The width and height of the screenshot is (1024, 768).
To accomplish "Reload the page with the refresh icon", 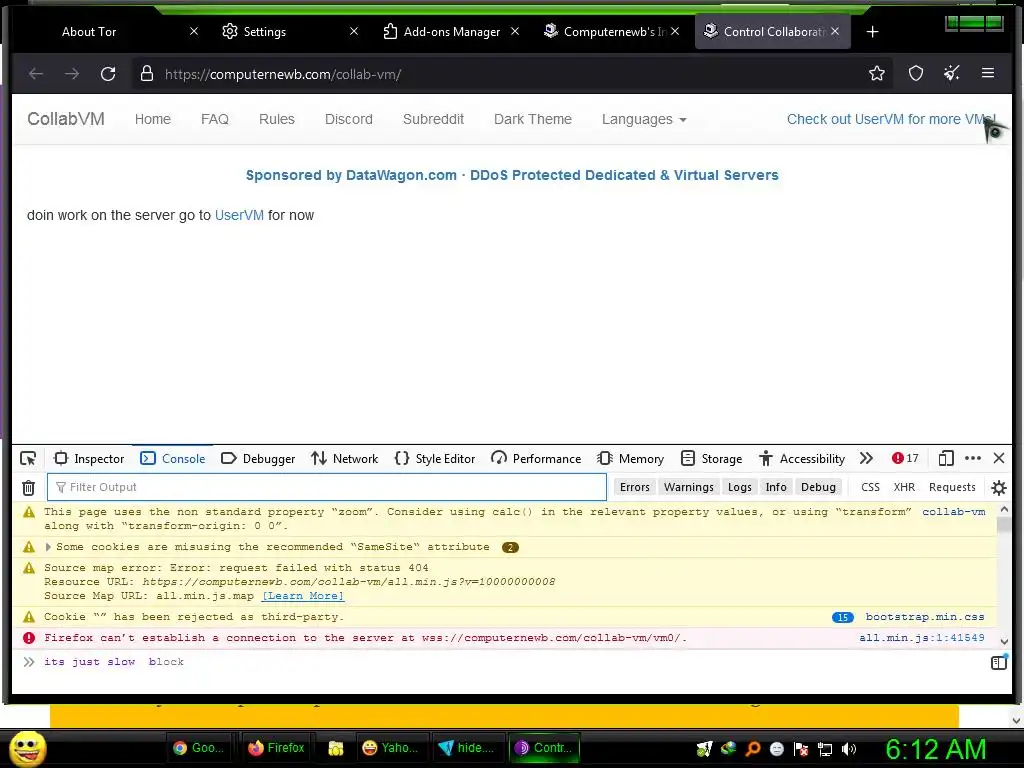I will [x=108, y=74].
